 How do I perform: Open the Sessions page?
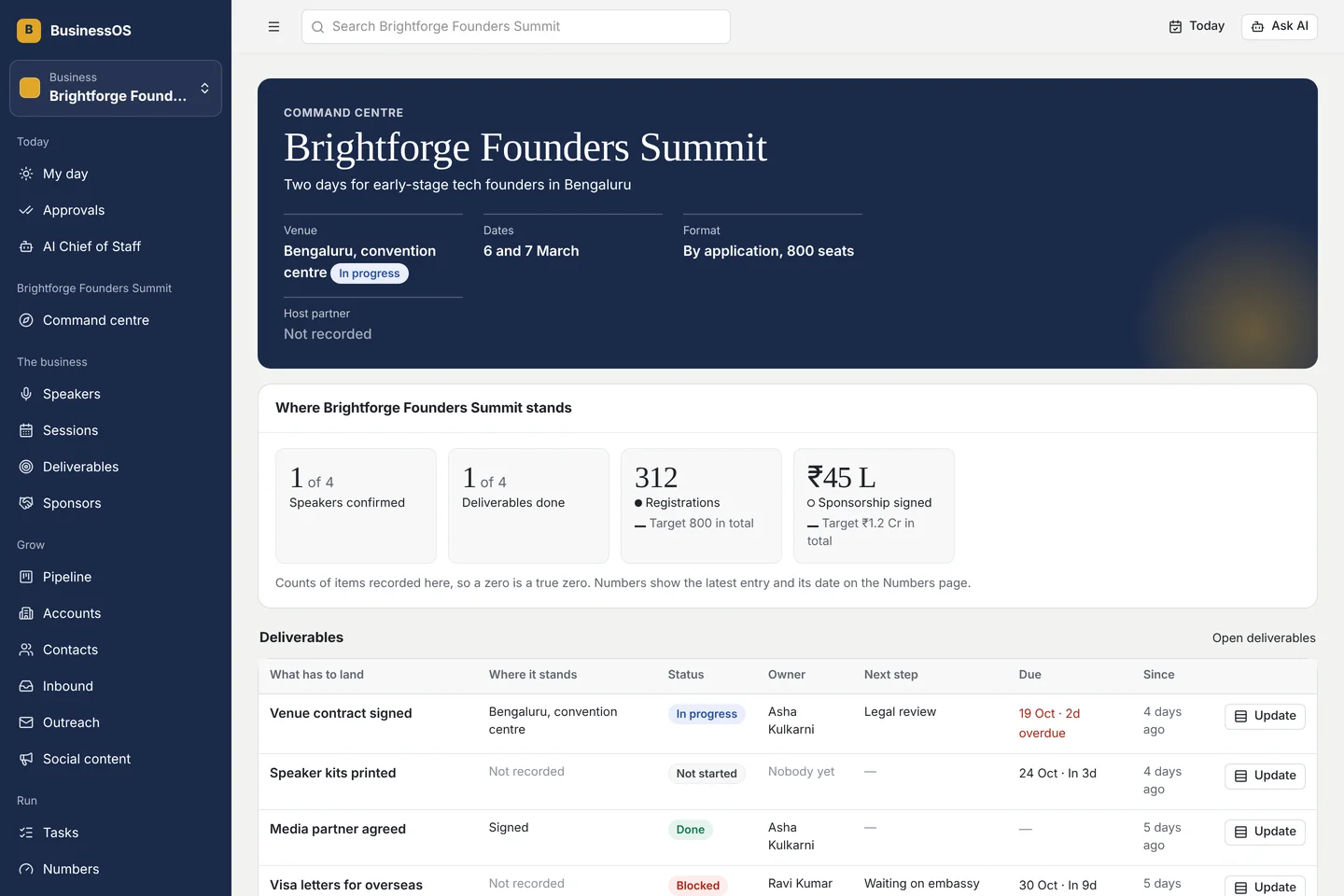[116, 430]
